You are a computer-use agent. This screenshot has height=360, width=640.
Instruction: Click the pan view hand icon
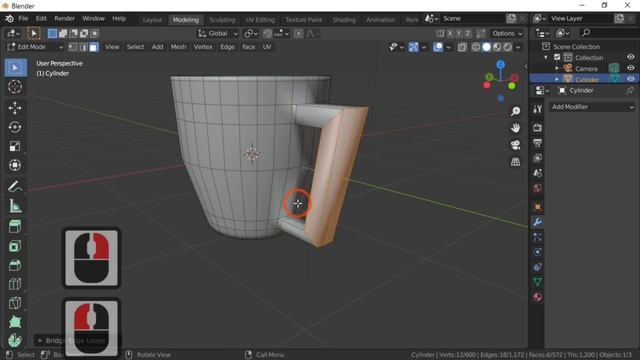[516, 128]
